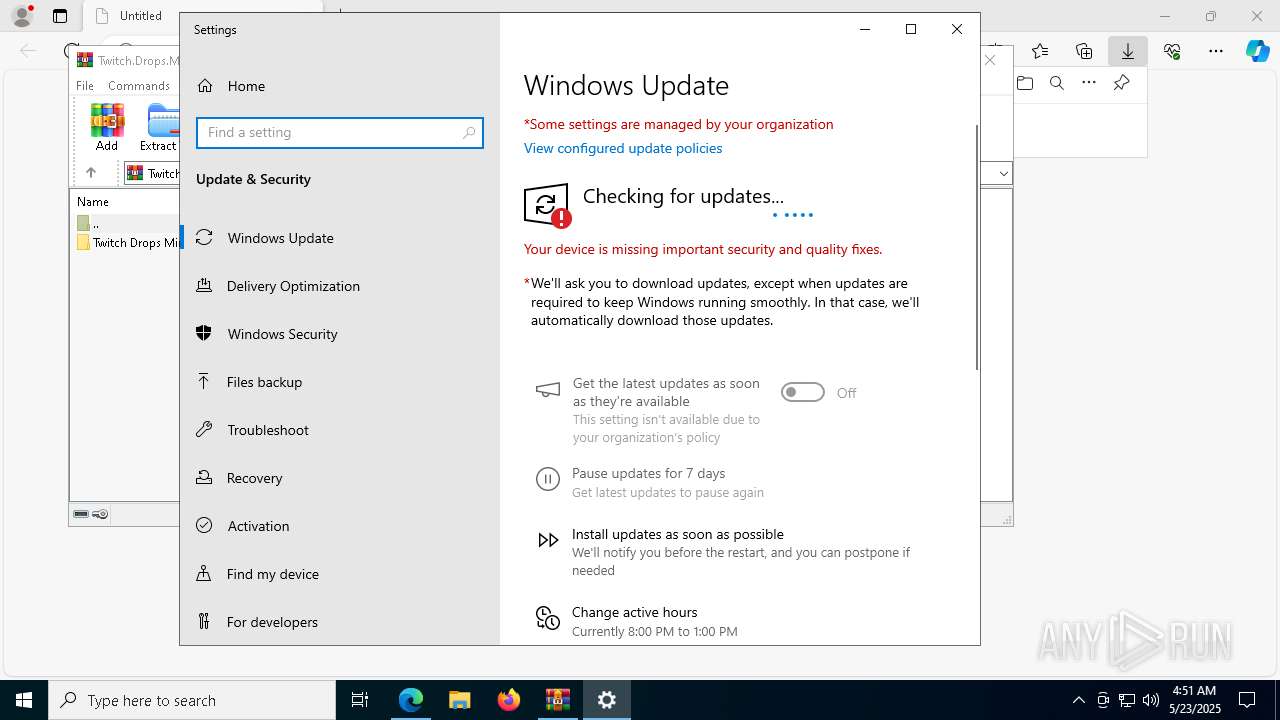The image size is (1280, 720).
Task: Open Edge Settings and more ellipsis
Action: point(1216,51)
